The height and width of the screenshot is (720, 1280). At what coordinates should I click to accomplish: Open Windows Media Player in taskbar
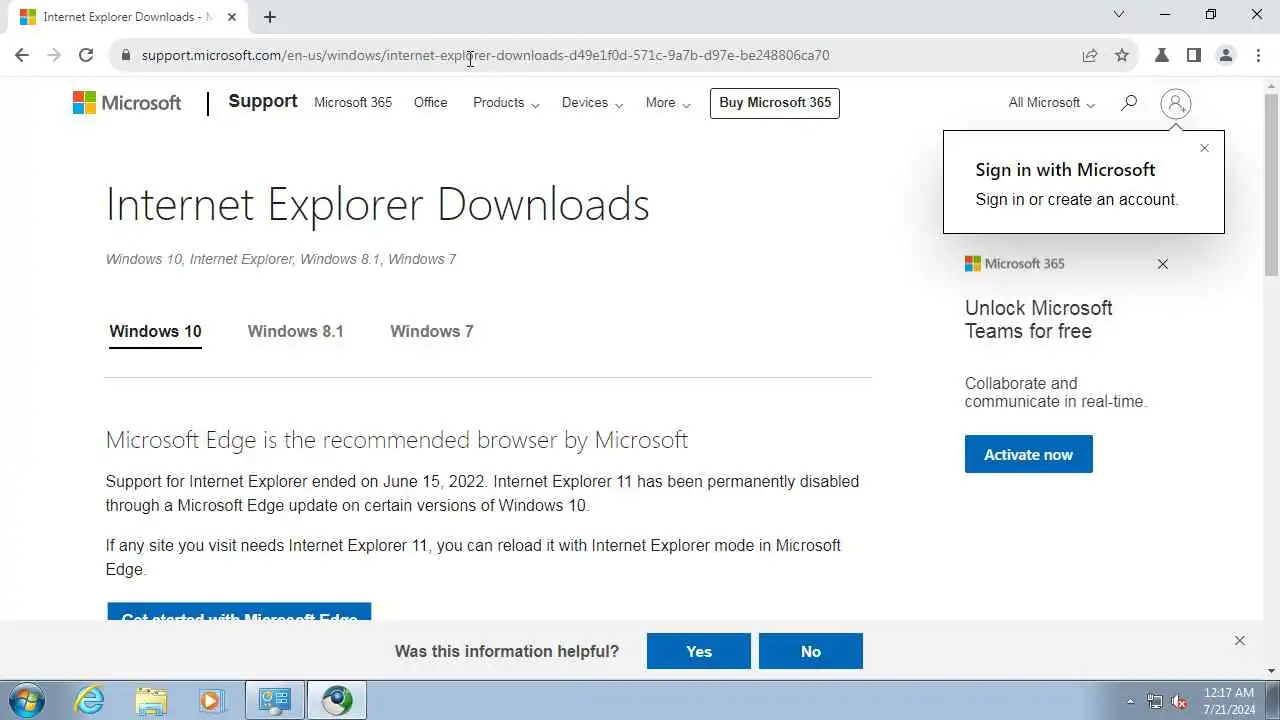211,700
